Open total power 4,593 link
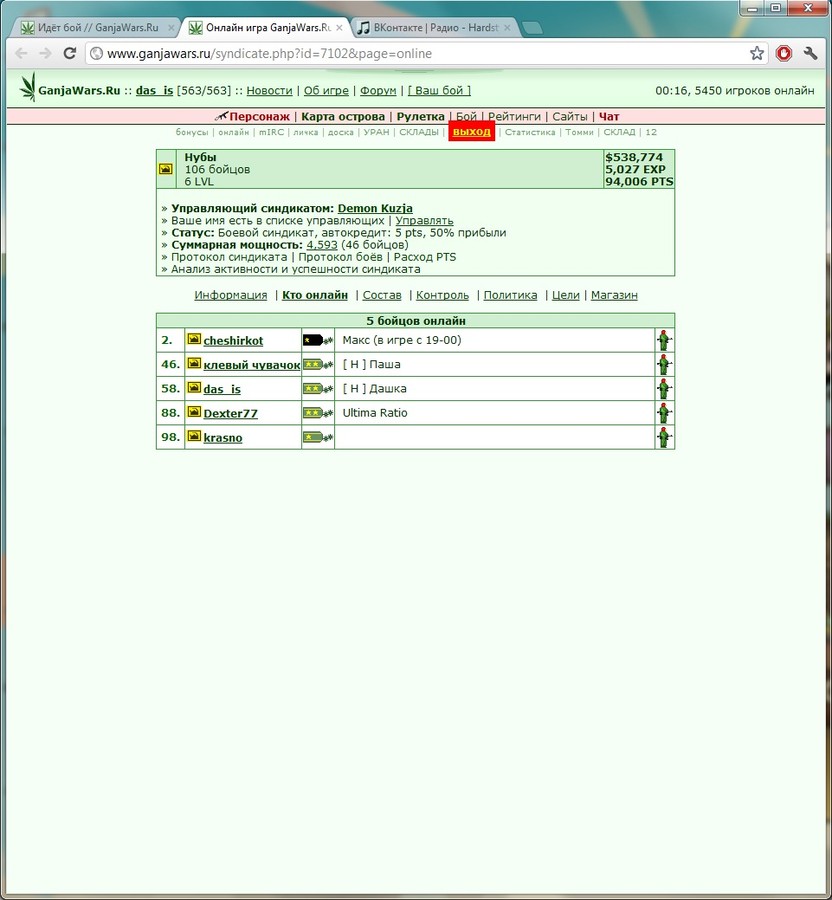832x900 pixels. [322, 245]
